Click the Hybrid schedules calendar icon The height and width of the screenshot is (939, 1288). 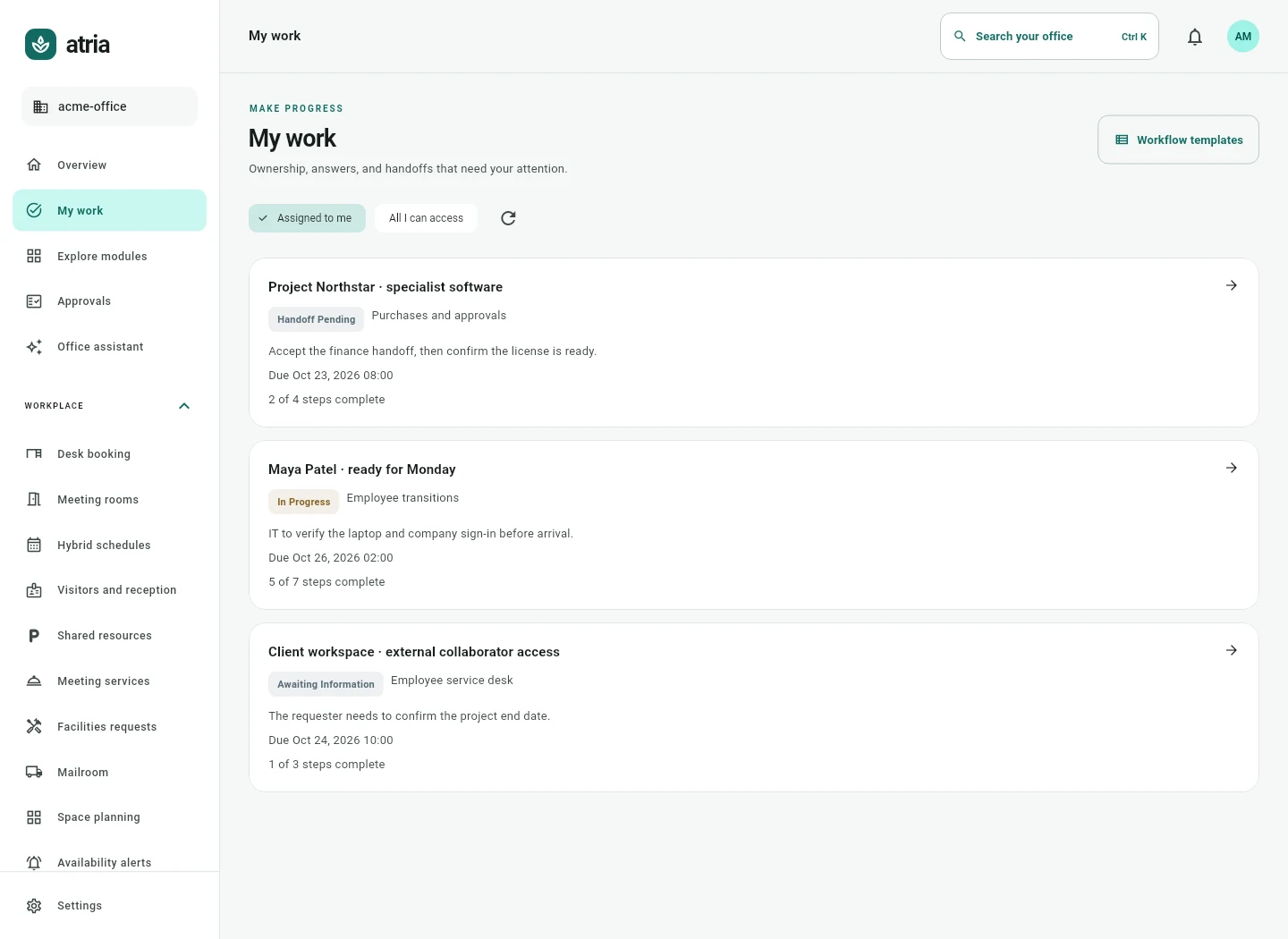pos(34,545)
